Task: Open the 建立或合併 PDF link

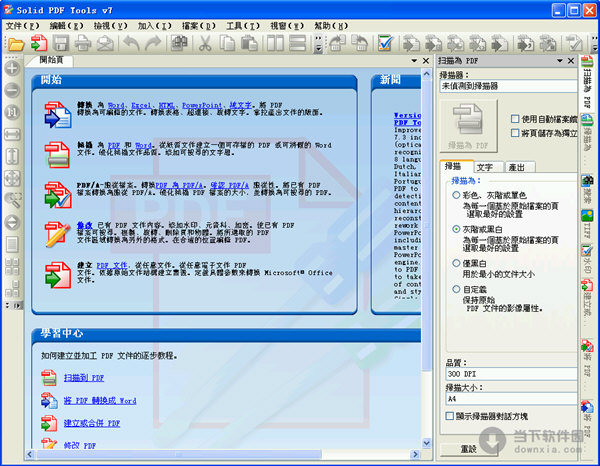Action: pos(92,423)
